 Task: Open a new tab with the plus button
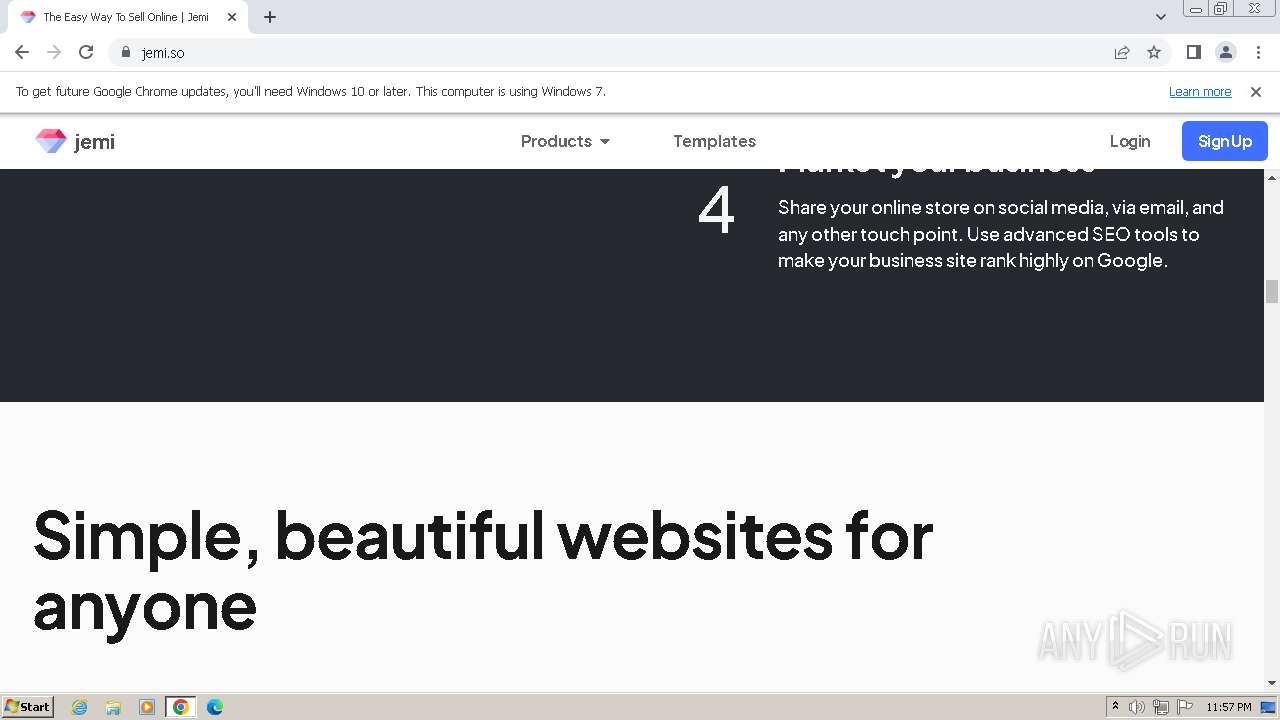tap(270, 17)
